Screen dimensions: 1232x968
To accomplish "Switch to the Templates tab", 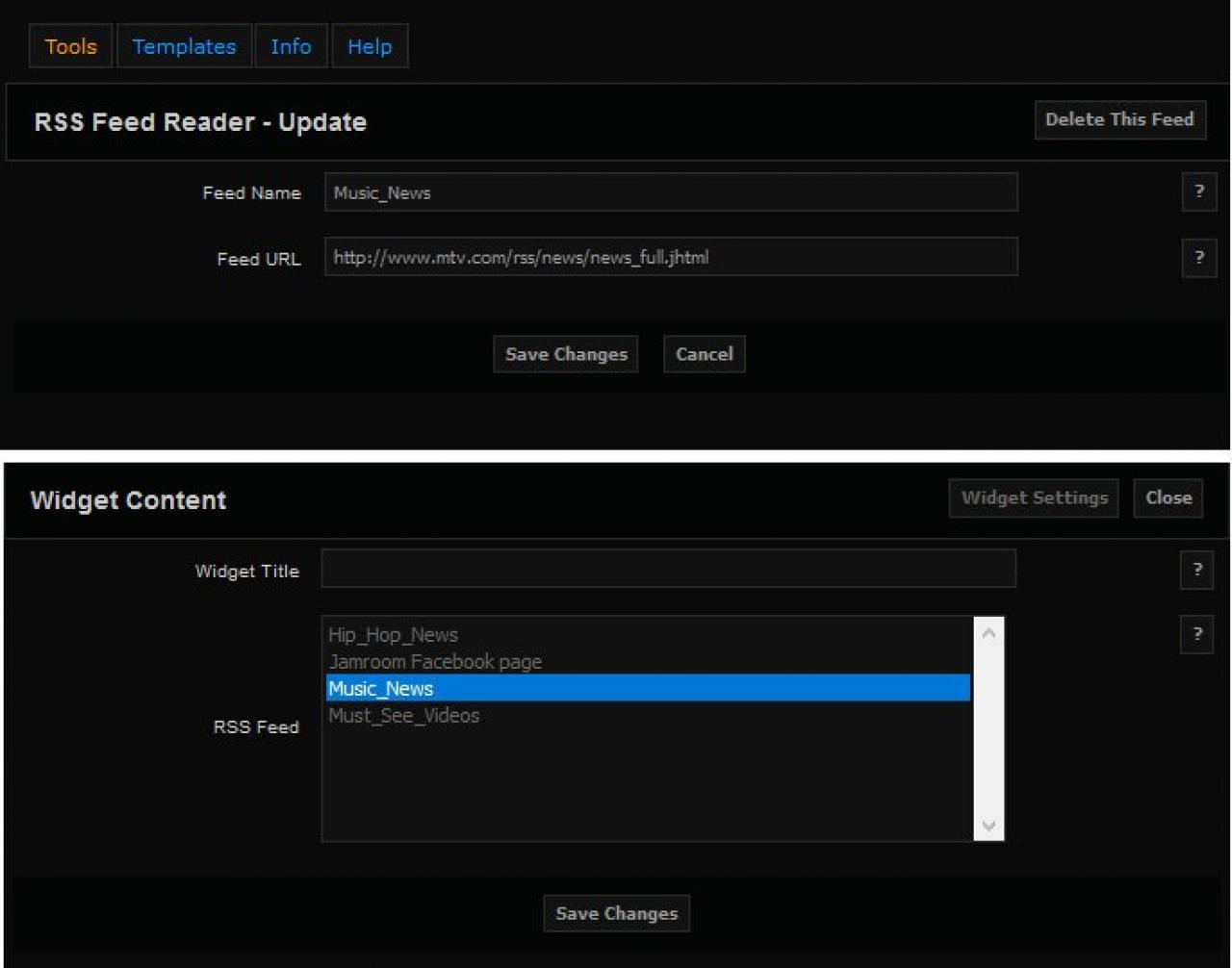I will point(184,46).
